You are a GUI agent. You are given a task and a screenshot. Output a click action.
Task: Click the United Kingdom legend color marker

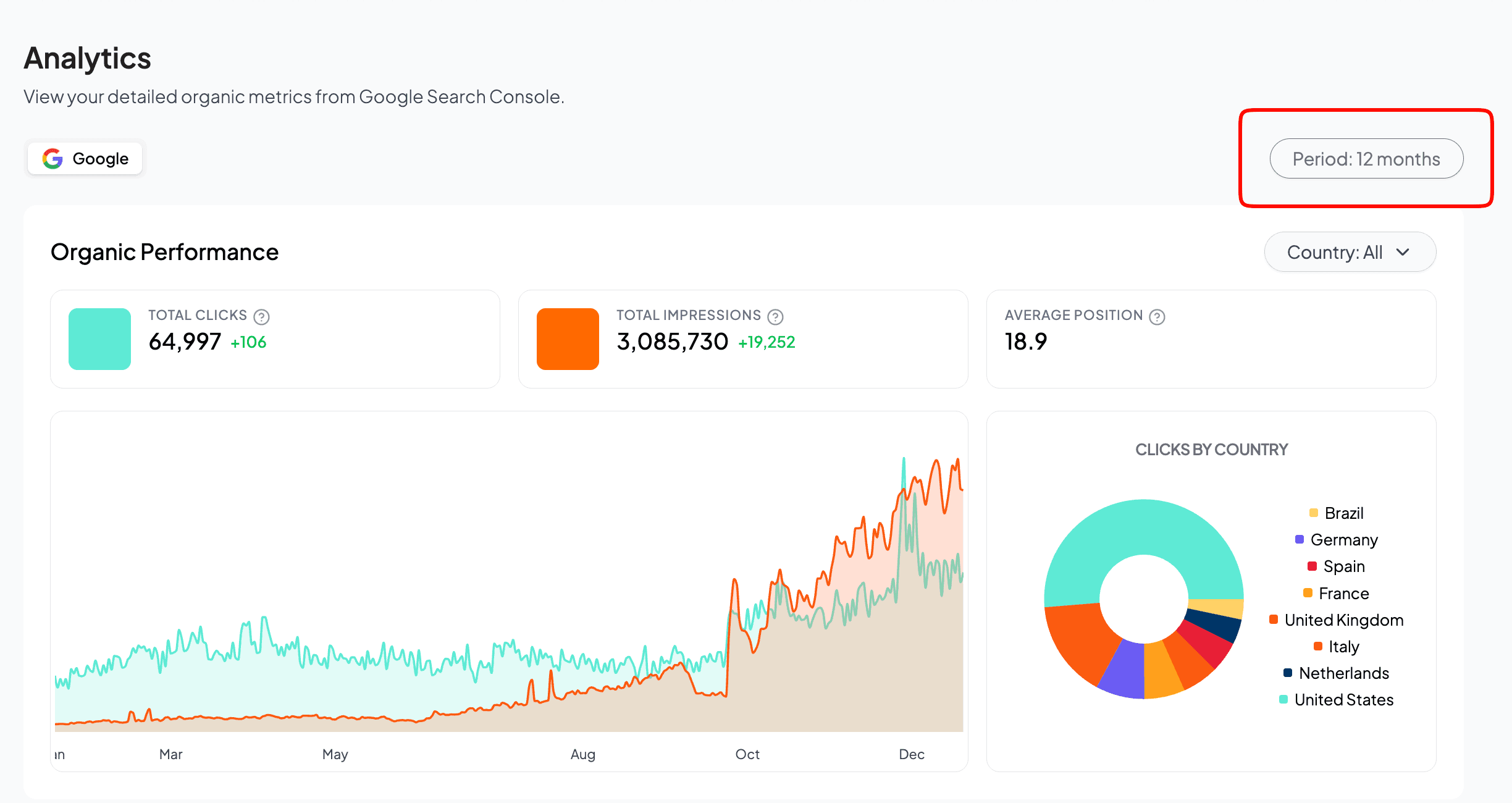[x=1272, y=620]
